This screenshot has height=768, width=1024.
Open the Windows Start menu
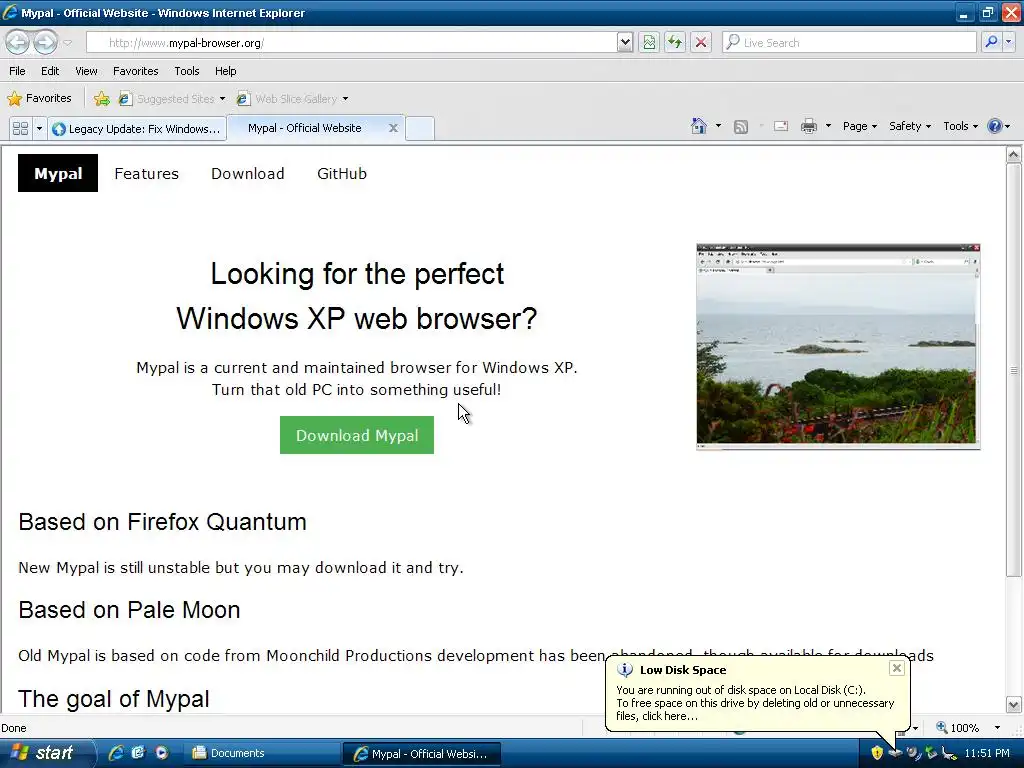tap(44, 753)
